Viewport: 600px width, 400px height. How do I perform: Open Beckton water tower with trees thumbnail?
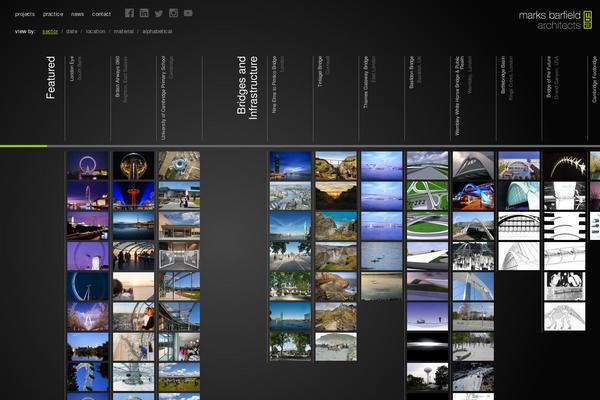point(427,377)
